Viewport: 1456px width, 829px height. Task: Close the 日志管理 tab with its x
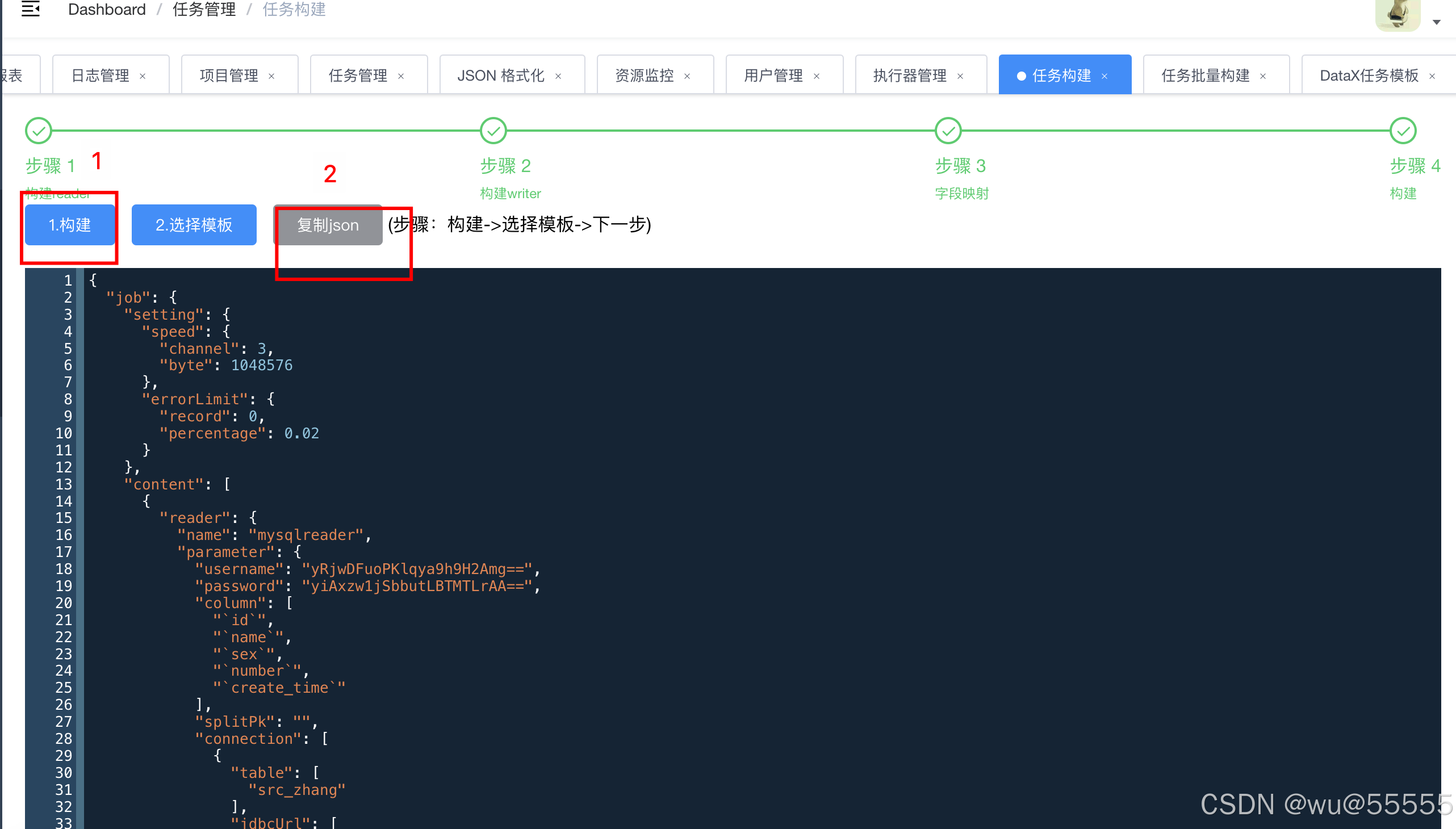point(143,76)
